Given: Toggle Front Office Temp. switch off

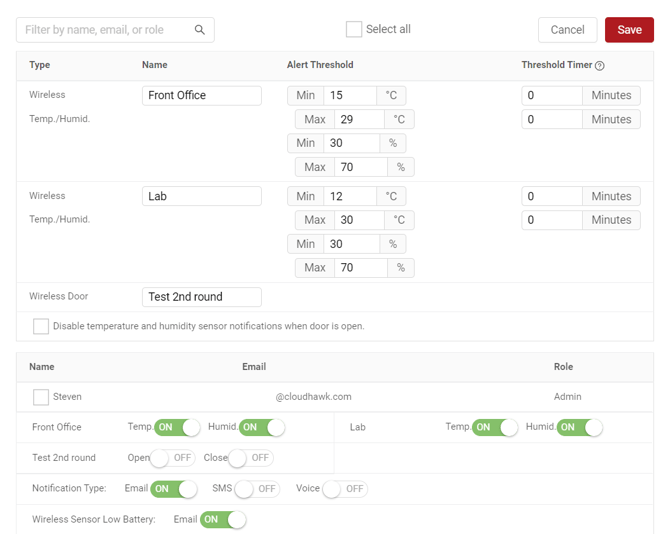Looking at the screenshot, I should (x=176, y=427).
